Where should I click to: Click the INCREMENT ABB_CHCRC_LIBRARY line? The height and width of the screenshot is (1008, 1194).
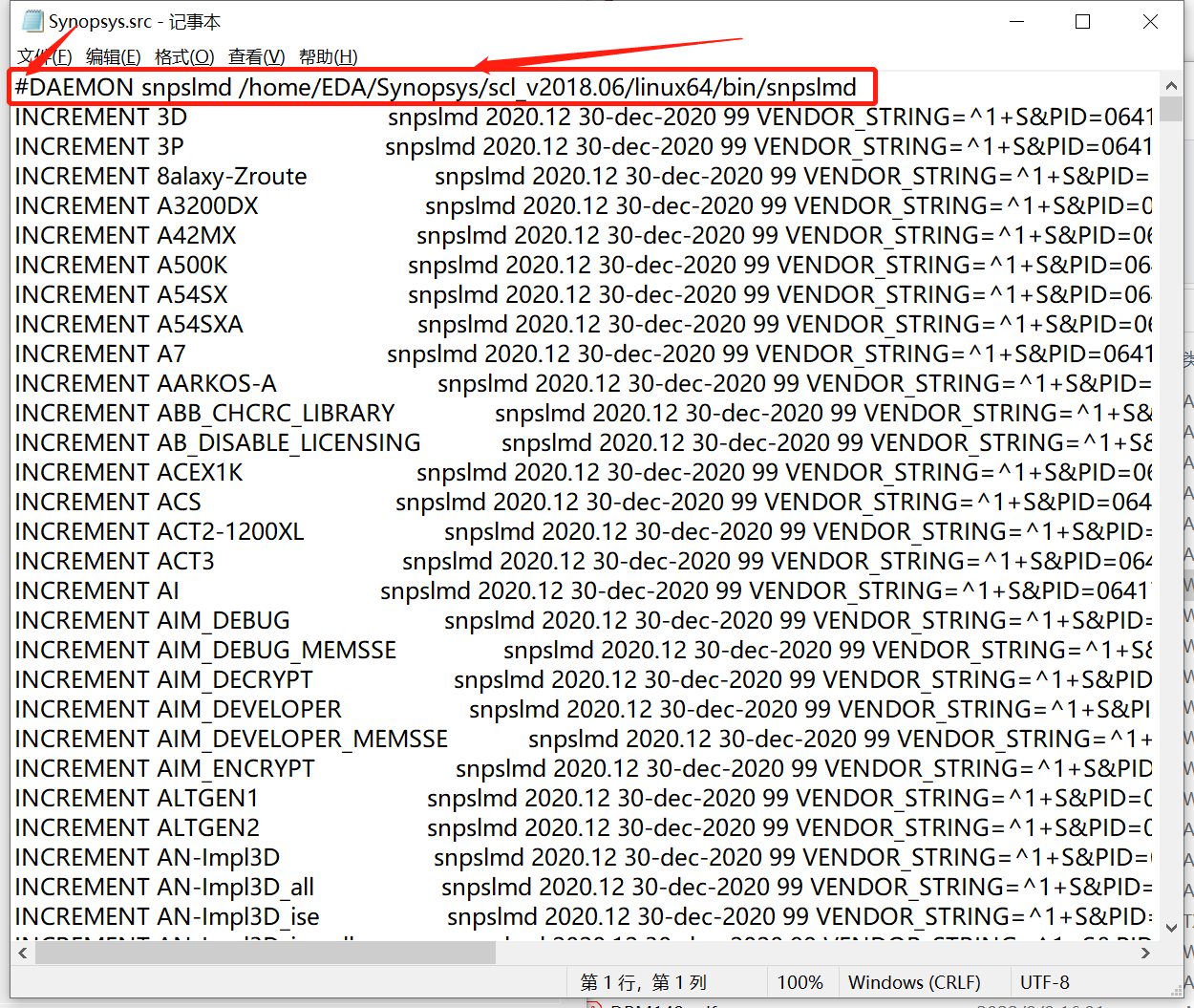(584, 413)
